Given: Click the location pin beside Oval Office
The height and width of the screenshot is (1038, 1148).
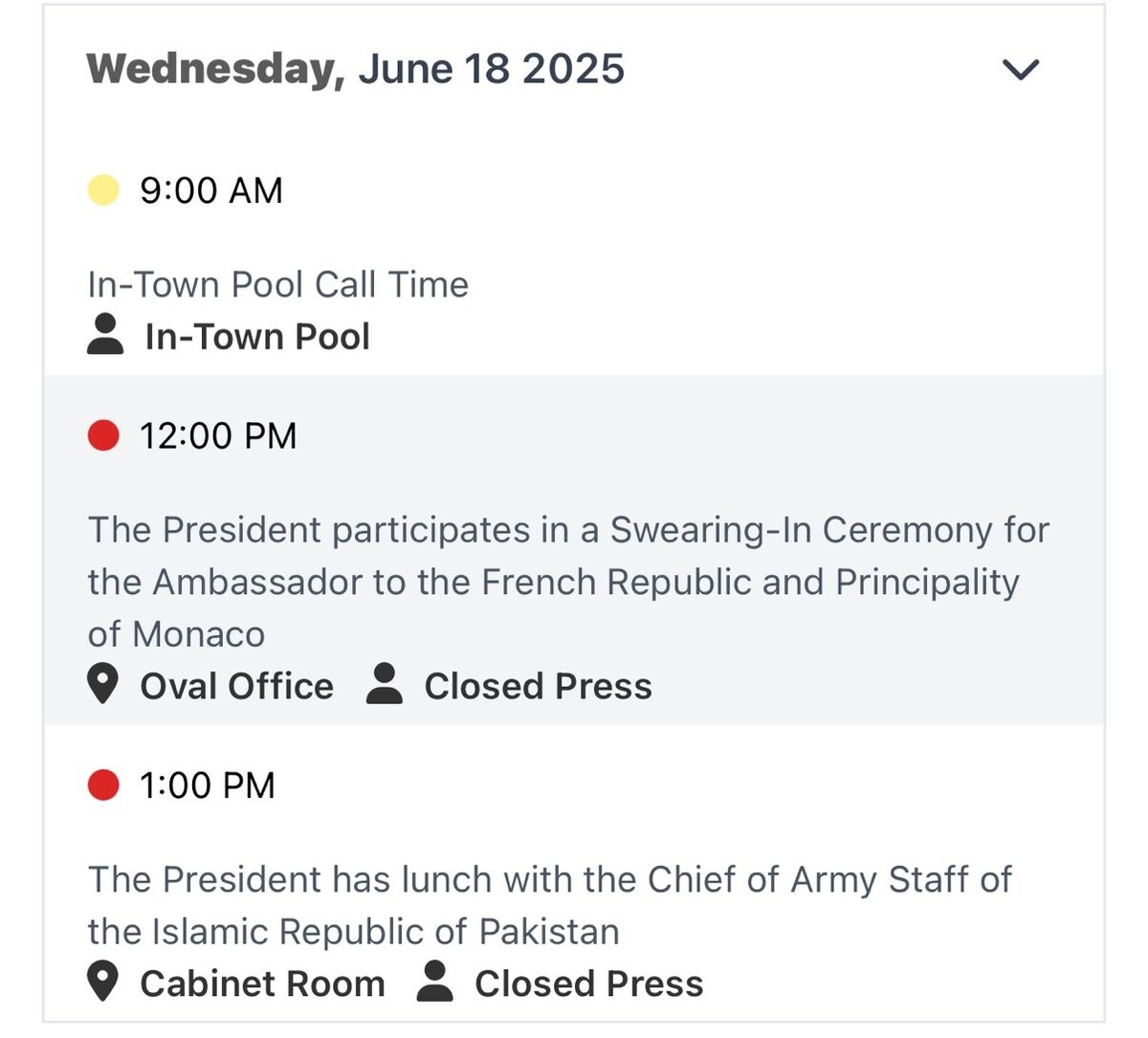Looking at the screenshot, I should coord(102,685).
